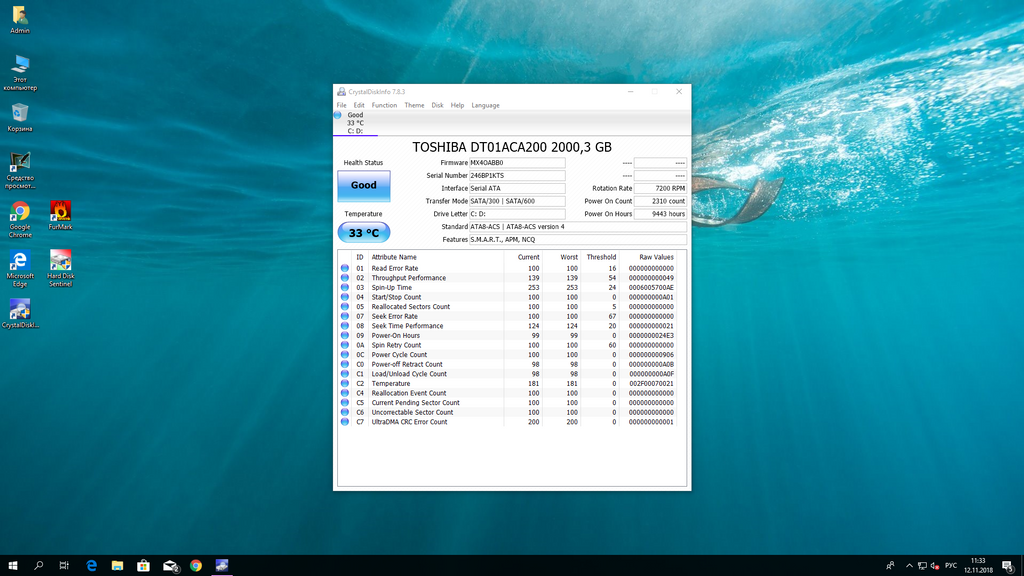This screenshot has width=1024, height=576.
Task: Click the Power On Hours value
Action: 660,214
